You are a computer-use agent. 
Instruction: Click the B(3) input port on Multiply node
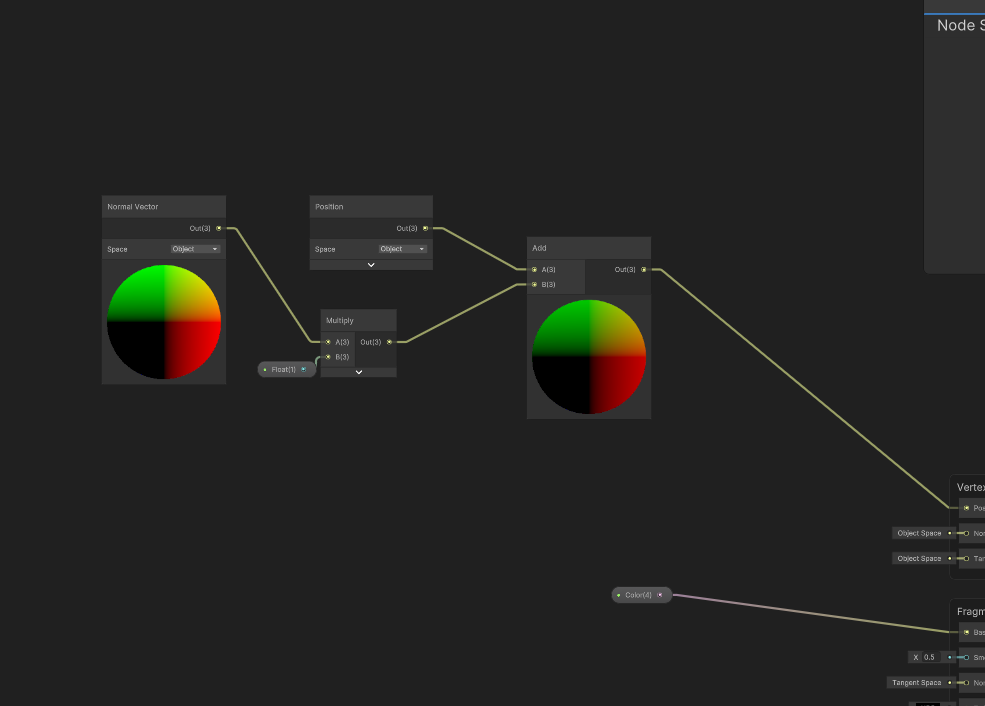328,357
